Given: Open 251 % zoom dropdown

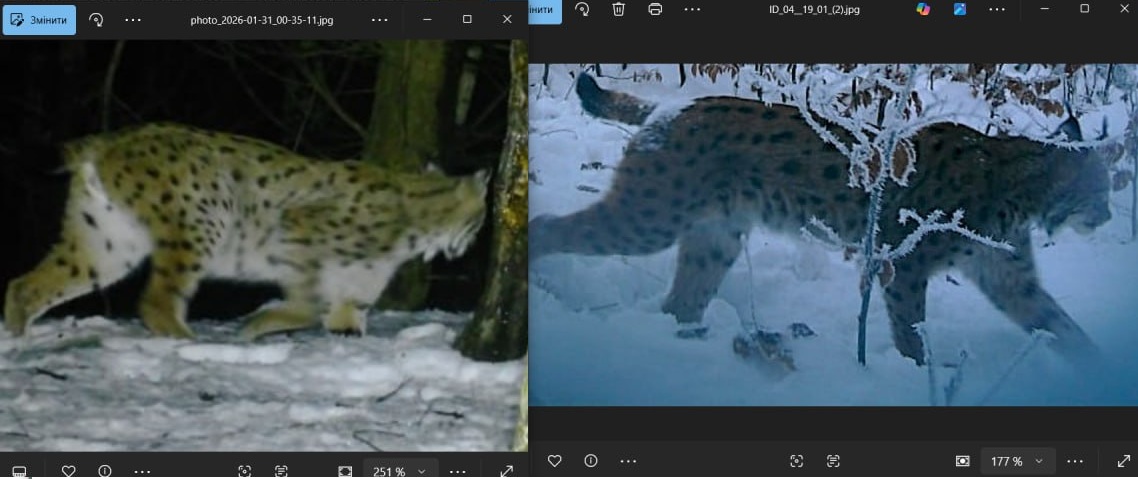Looking at the screenshot, I should tap(400, 471).
